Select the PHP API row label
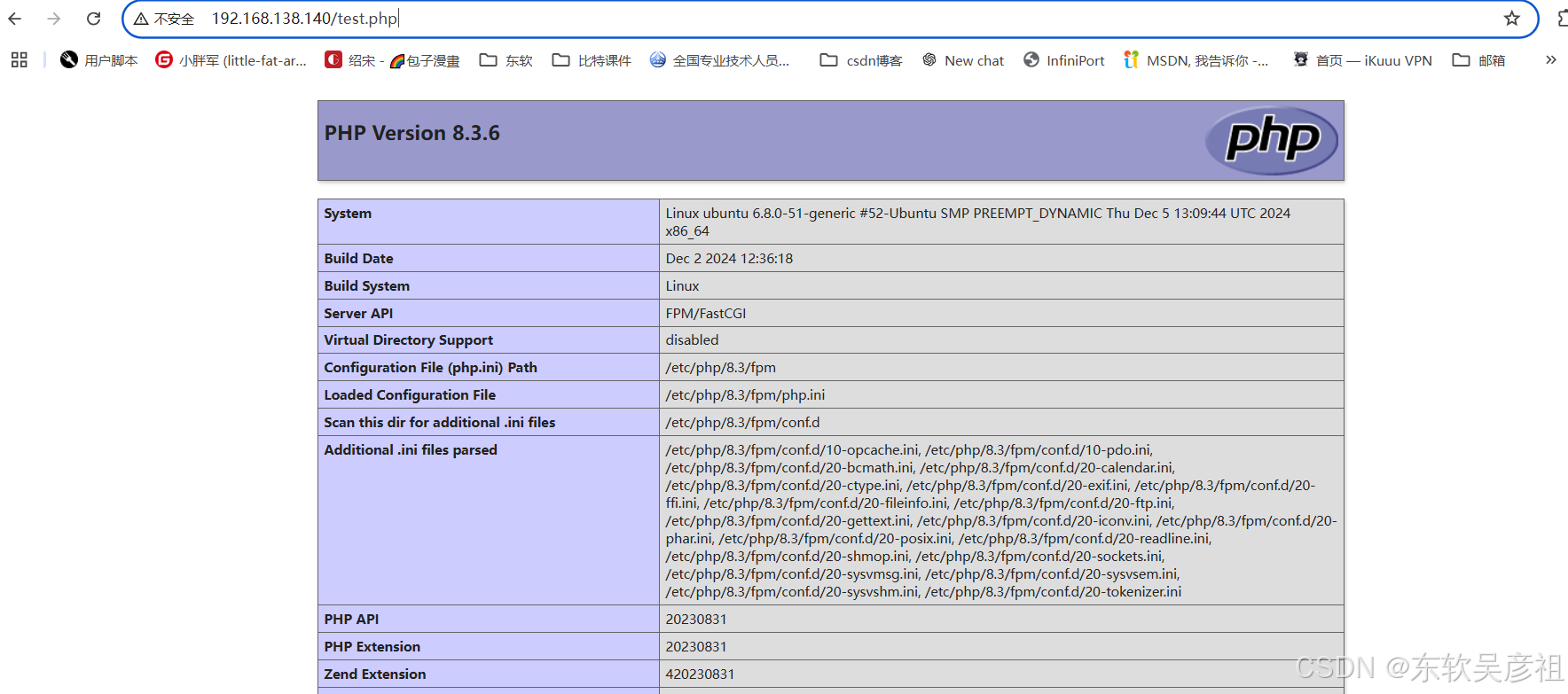The width and height of the screenshot is (1568, 694). (351, 620)
